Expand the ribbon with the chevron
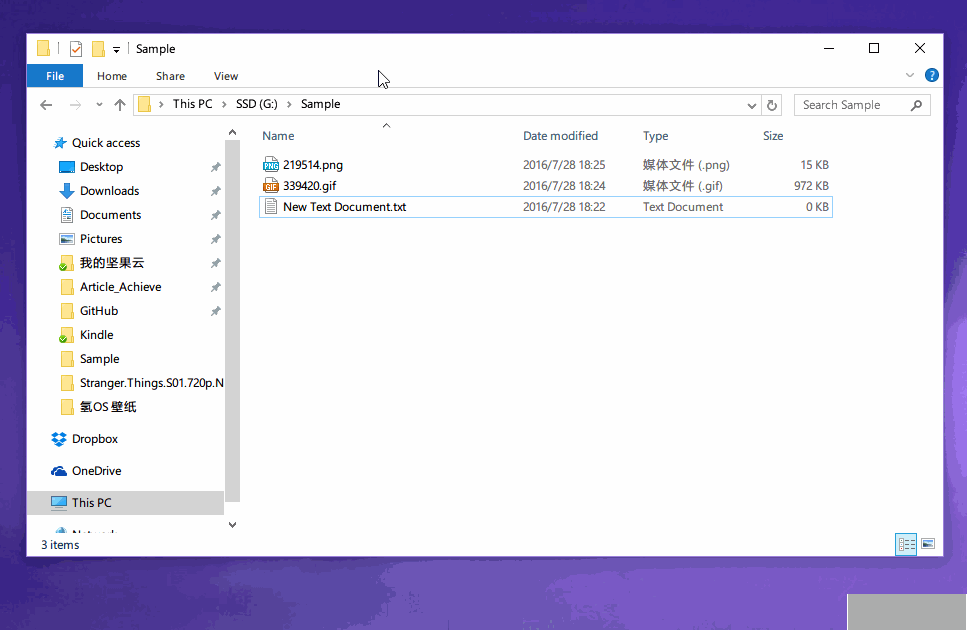Screen dimensions: 967x630 (x=910, y=75)
